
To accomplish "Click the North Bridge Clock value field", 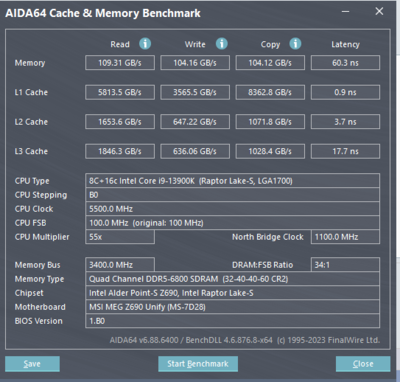I will tap(345, 237).
